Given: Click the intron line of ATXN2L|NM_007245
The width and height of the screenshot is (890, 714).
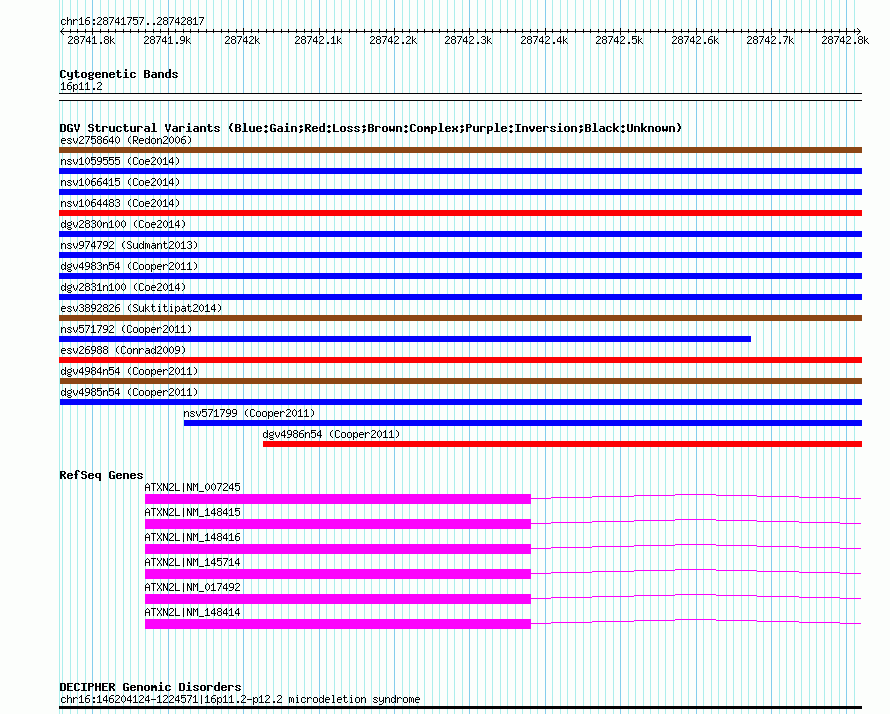Looking at the screenshot, I should pos(696,497).
